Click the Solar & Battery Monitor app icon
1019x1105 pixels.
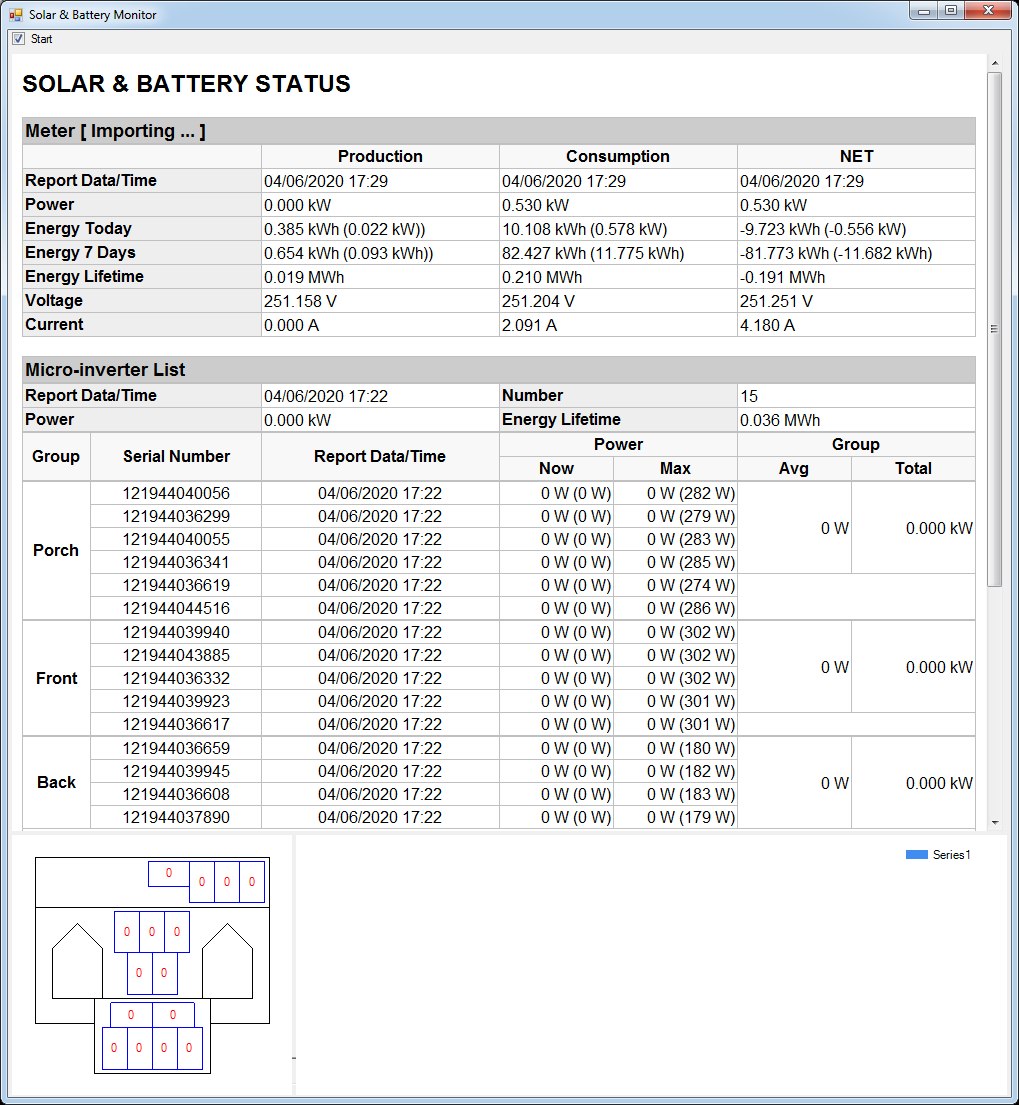[x=16, y=14]
